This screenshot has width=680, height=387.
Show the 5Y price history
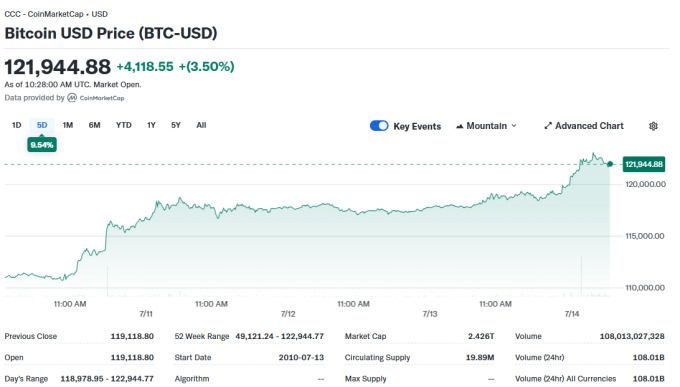click(176, 125)
